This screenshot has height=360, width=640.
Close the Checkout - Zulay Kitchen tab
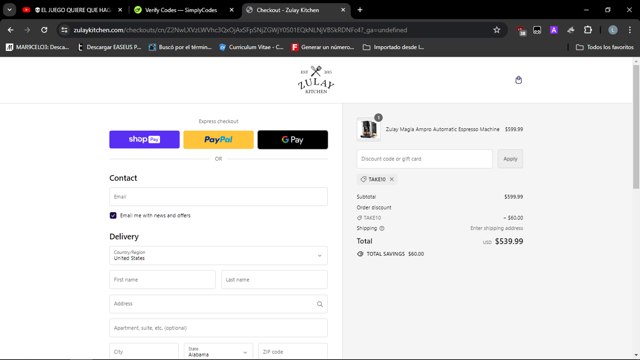coord(343,10)
